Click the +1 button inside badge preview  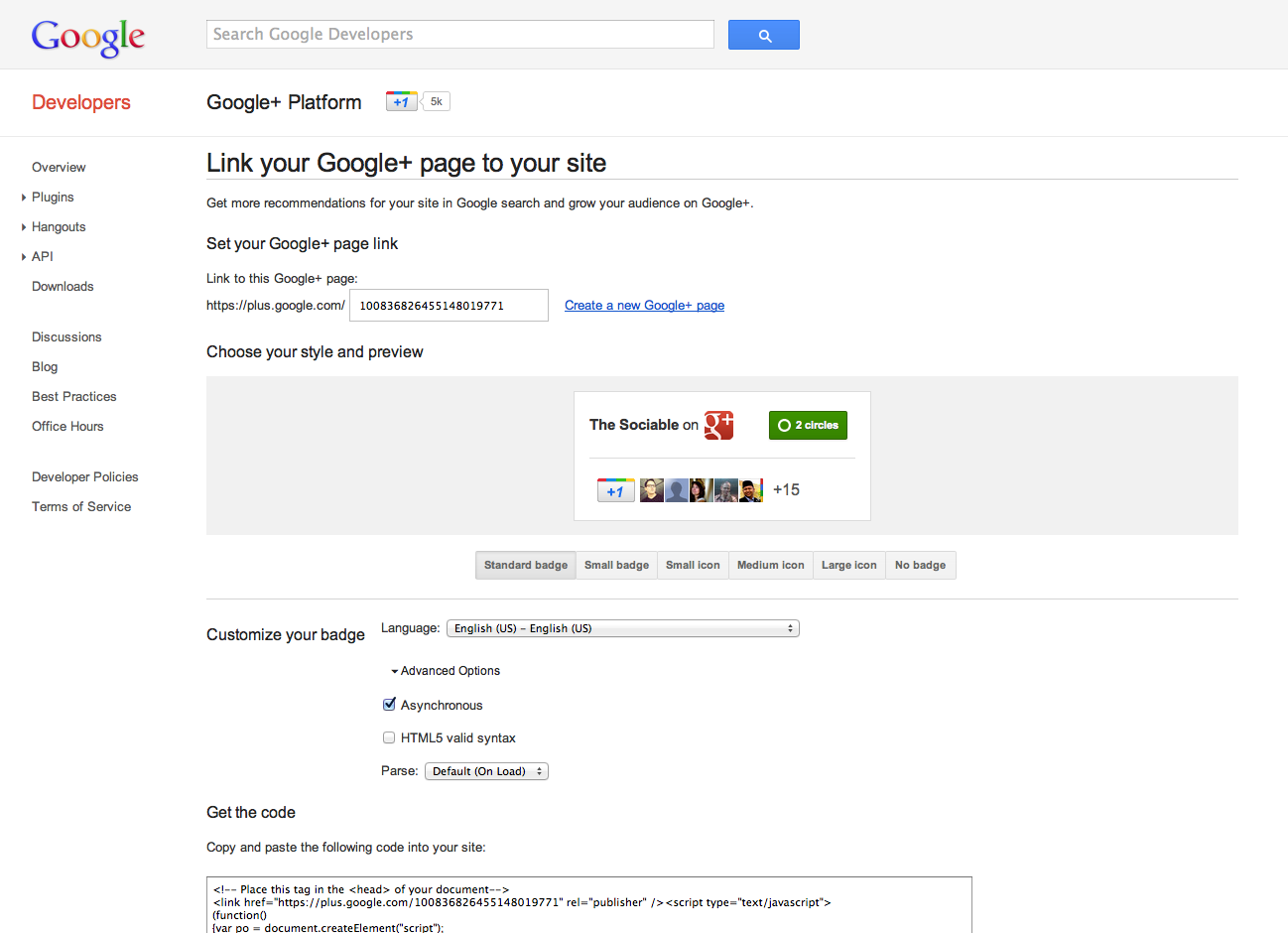[615, 490]
